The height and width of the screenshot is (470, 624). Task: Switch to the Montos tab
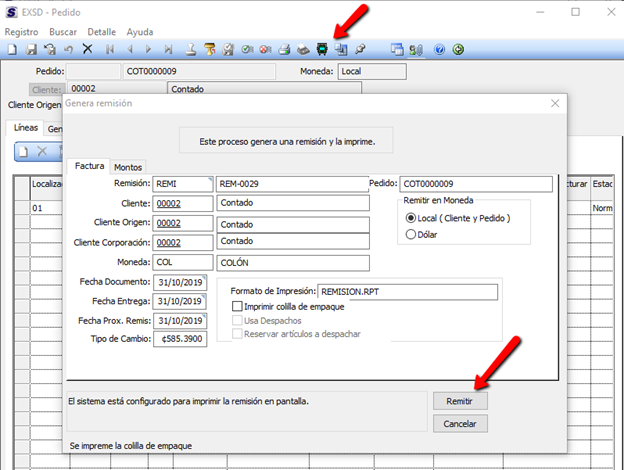point(128,167)
